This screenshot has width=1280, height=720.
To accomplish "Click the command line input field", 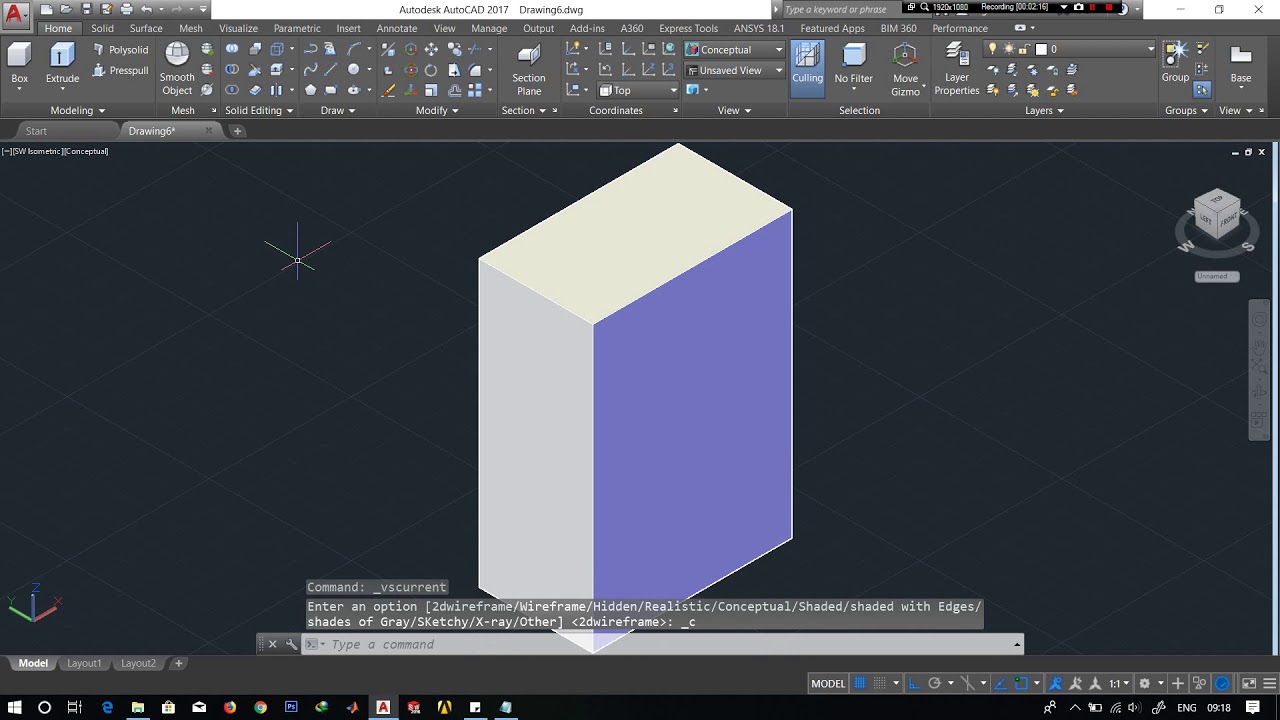I will 665,644.
